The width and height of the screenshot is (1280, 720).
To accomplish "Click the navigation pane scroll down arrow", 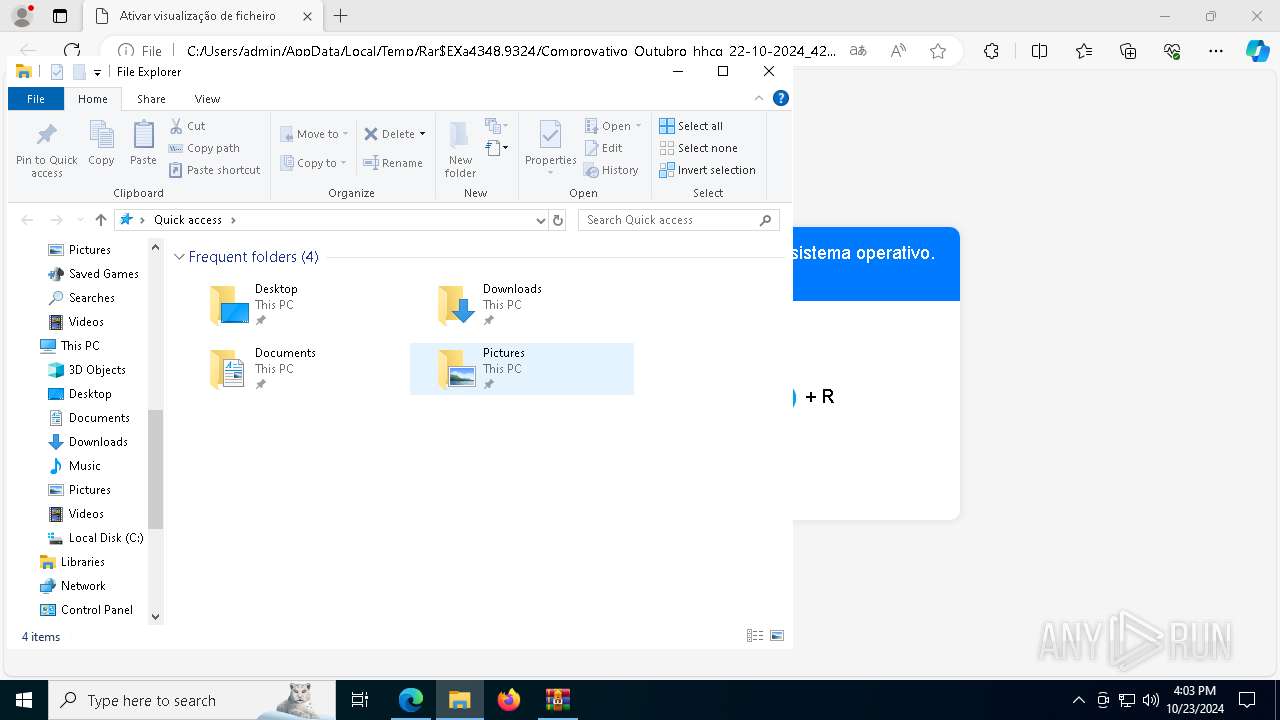I will point(155,617).
